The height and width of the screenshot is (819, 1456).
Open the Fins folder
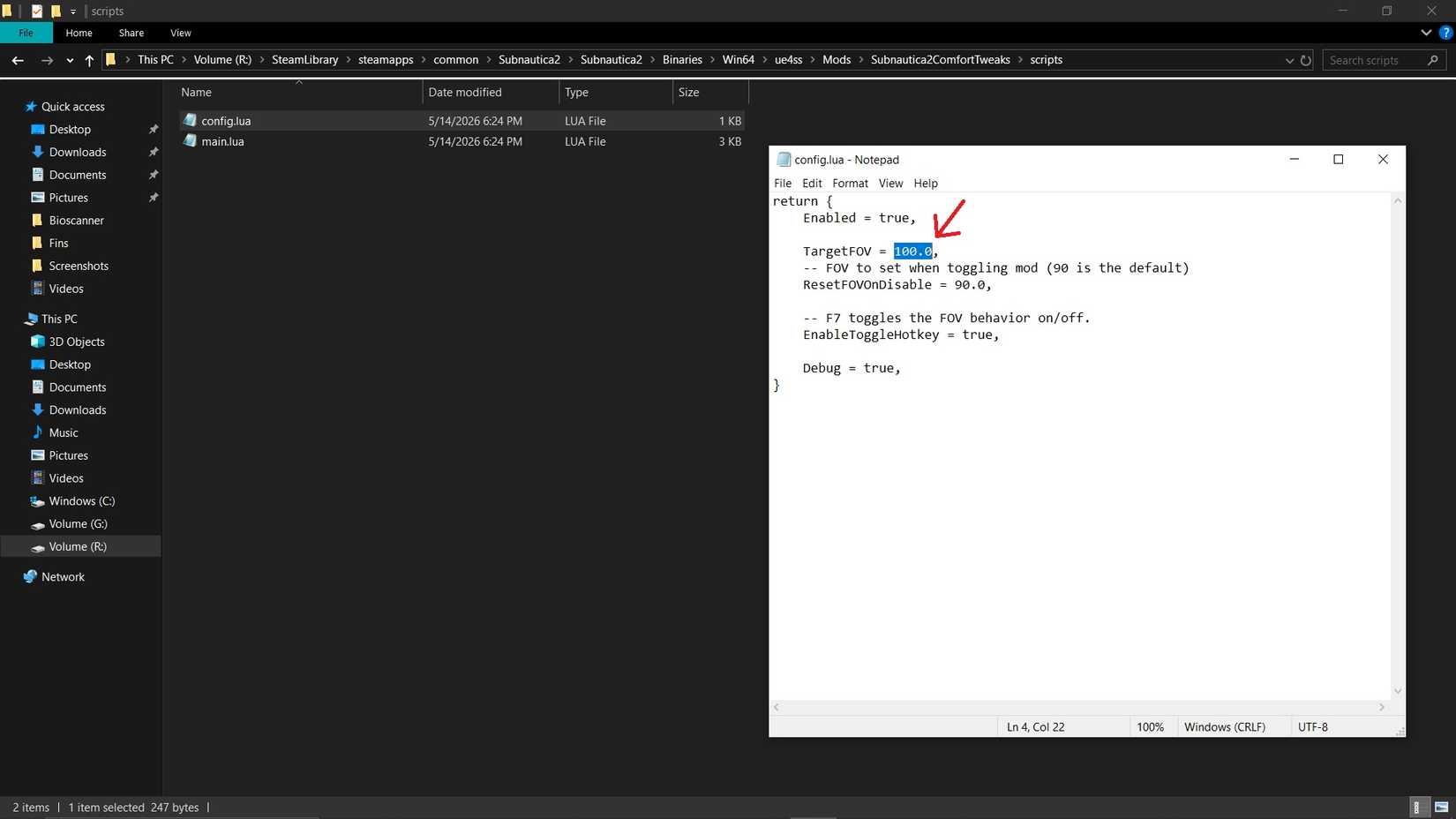tap(58, 244)
